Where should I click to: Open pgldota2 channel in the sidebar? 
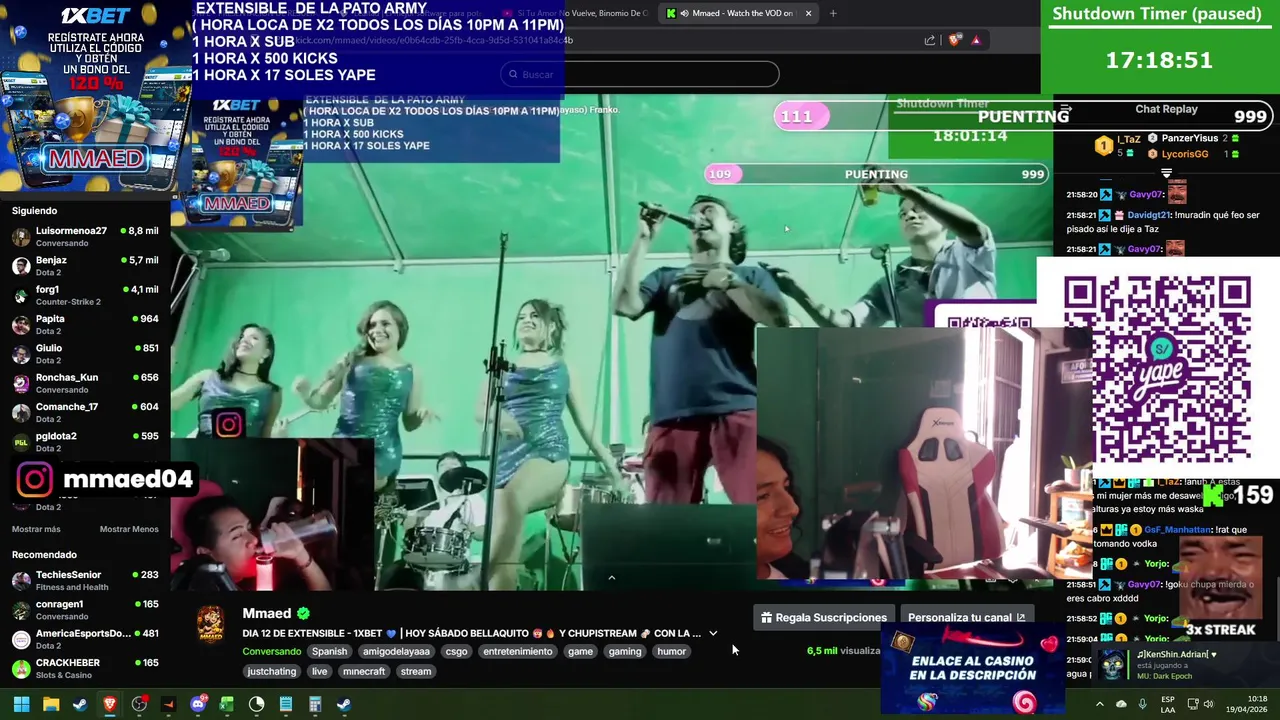[x=85, y=441]
